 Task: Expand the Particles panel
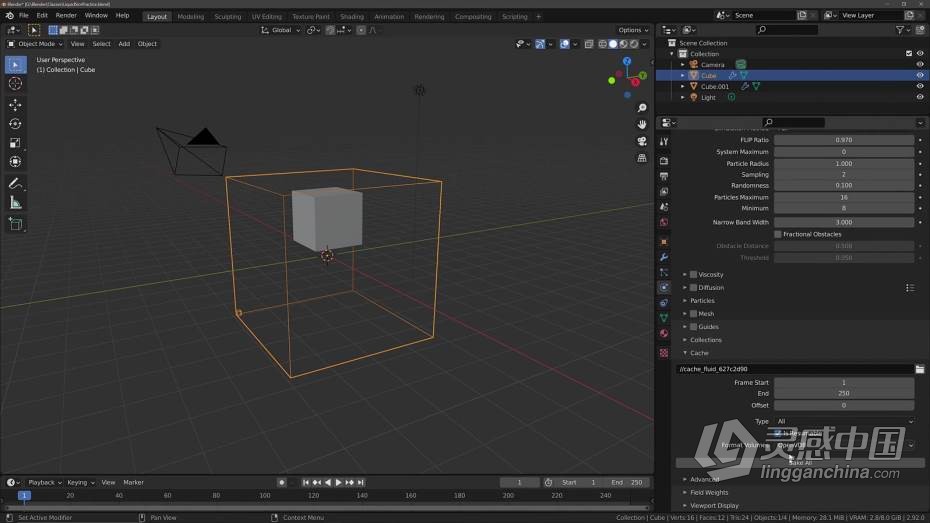coord(702,301)
